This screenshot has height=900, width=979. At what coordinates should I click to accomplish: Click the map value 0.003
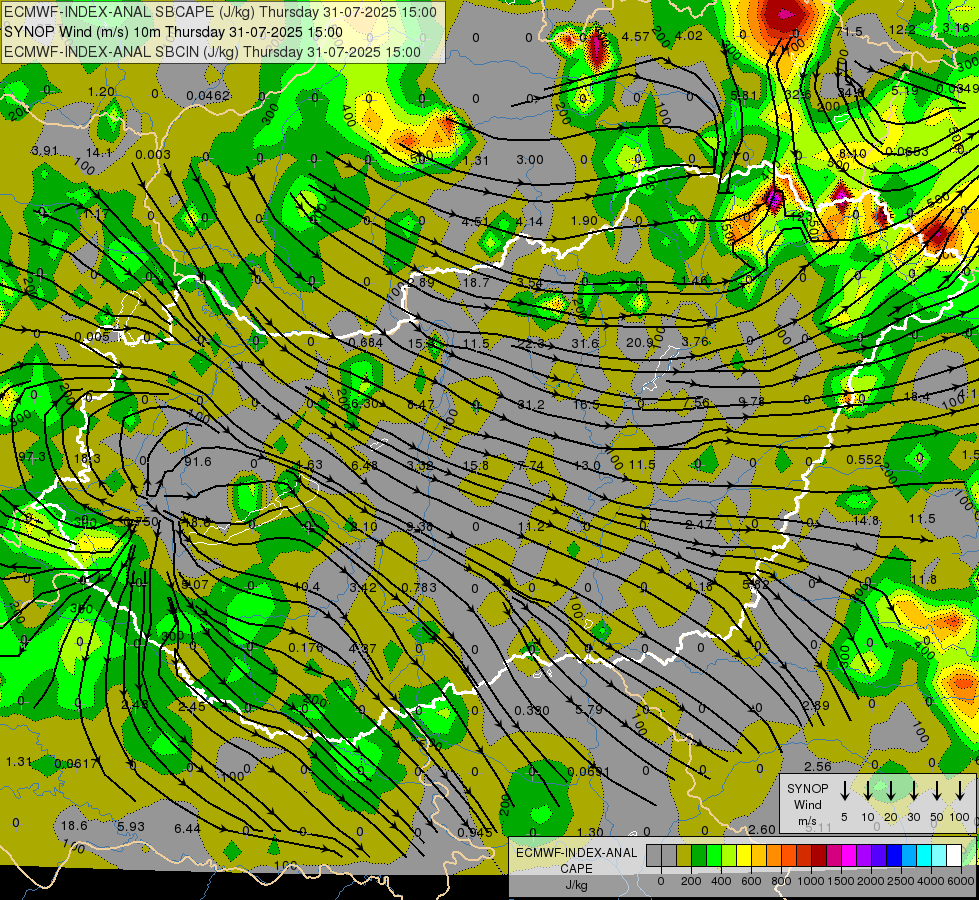[x=152, y=155]
